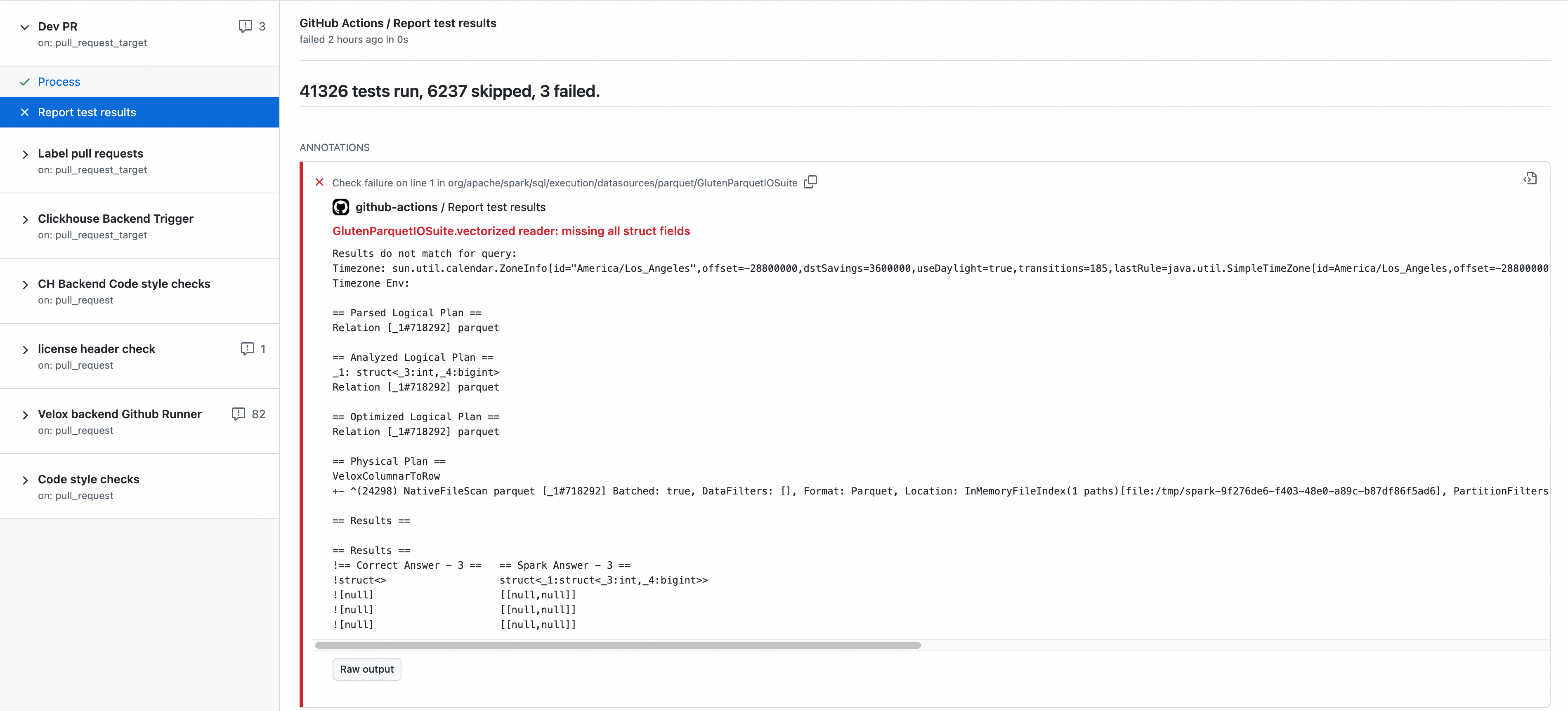The height and width of the screenshot is (711, 1568).
Task: Click Velox backend annotations count icon
Action: click(x=239, y=414)
